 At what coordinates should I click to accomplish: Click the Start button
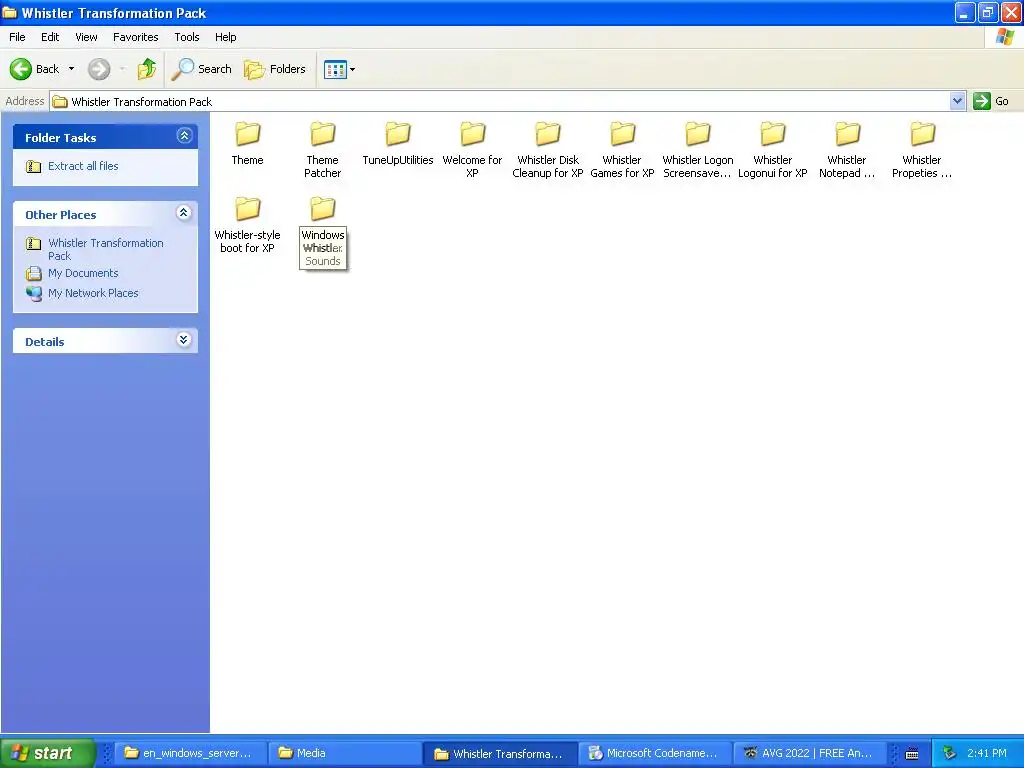click(x=46, y=753)
